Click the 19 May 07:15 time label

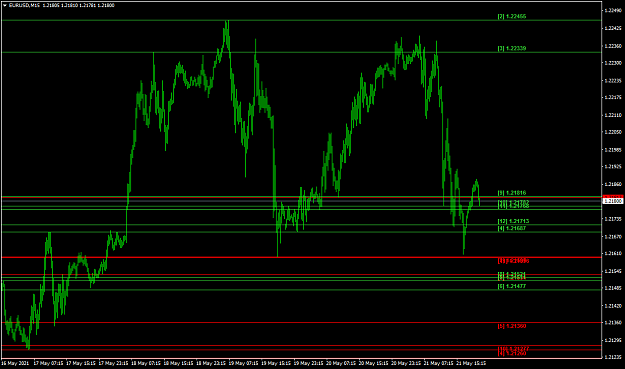point(244,363)
